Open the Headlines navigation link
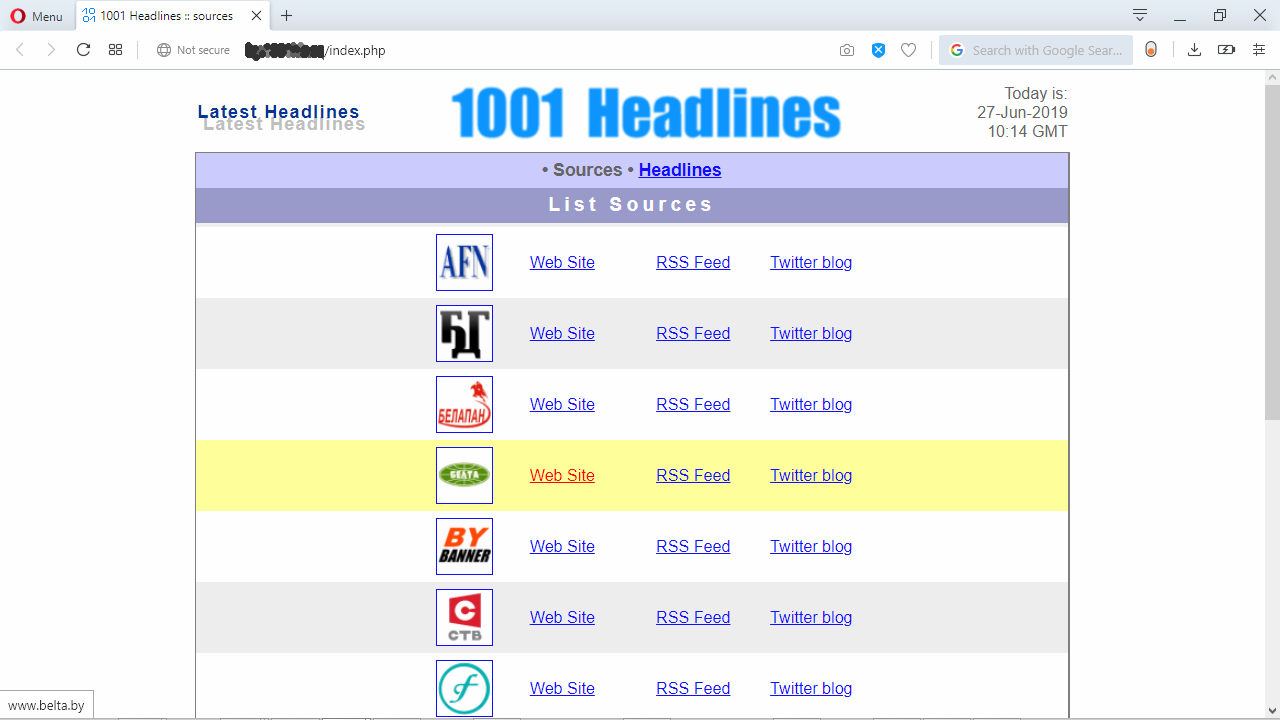 (680, 170)
